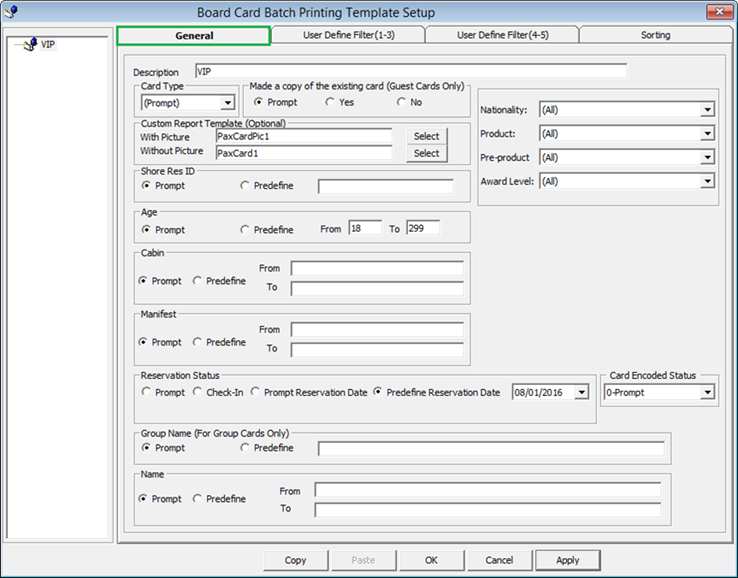Select the General tab
The height and width of the screenshot is (578, 738).
(x=194, y=36)
